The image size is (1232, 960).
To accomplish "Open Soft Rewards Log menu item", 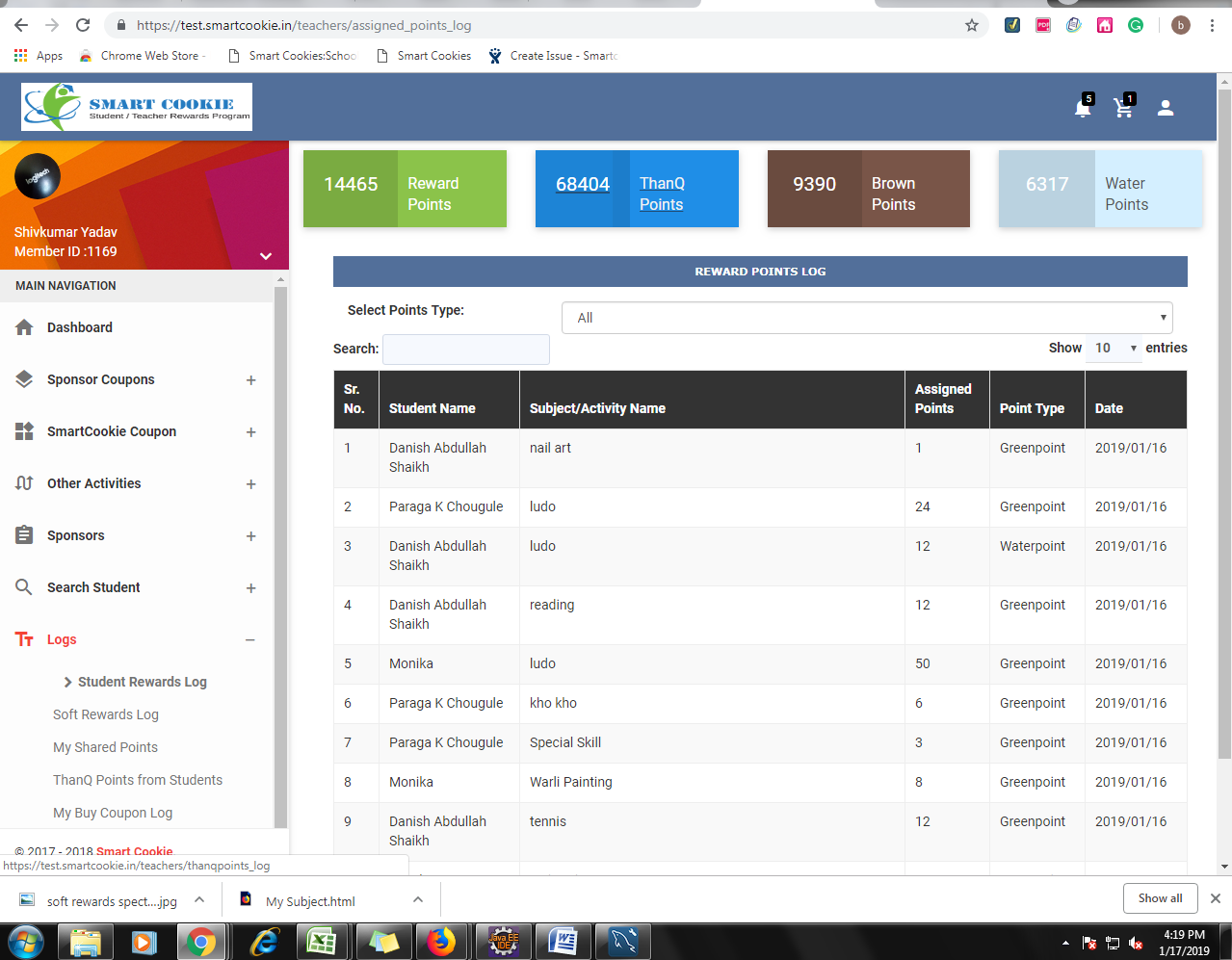I will (x=106, y=714).
